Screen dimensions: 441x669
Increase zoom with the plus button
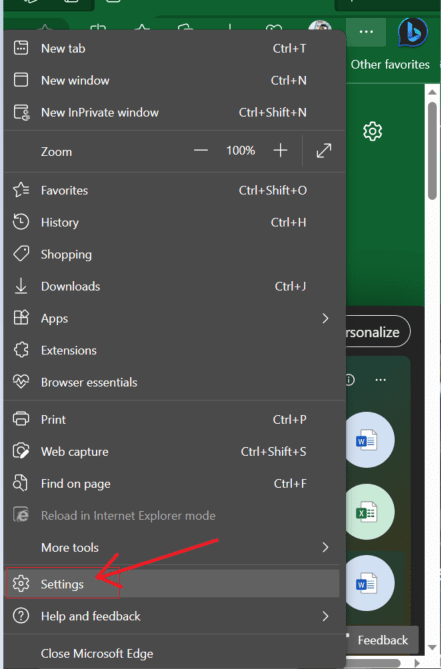tap(280, 151)
